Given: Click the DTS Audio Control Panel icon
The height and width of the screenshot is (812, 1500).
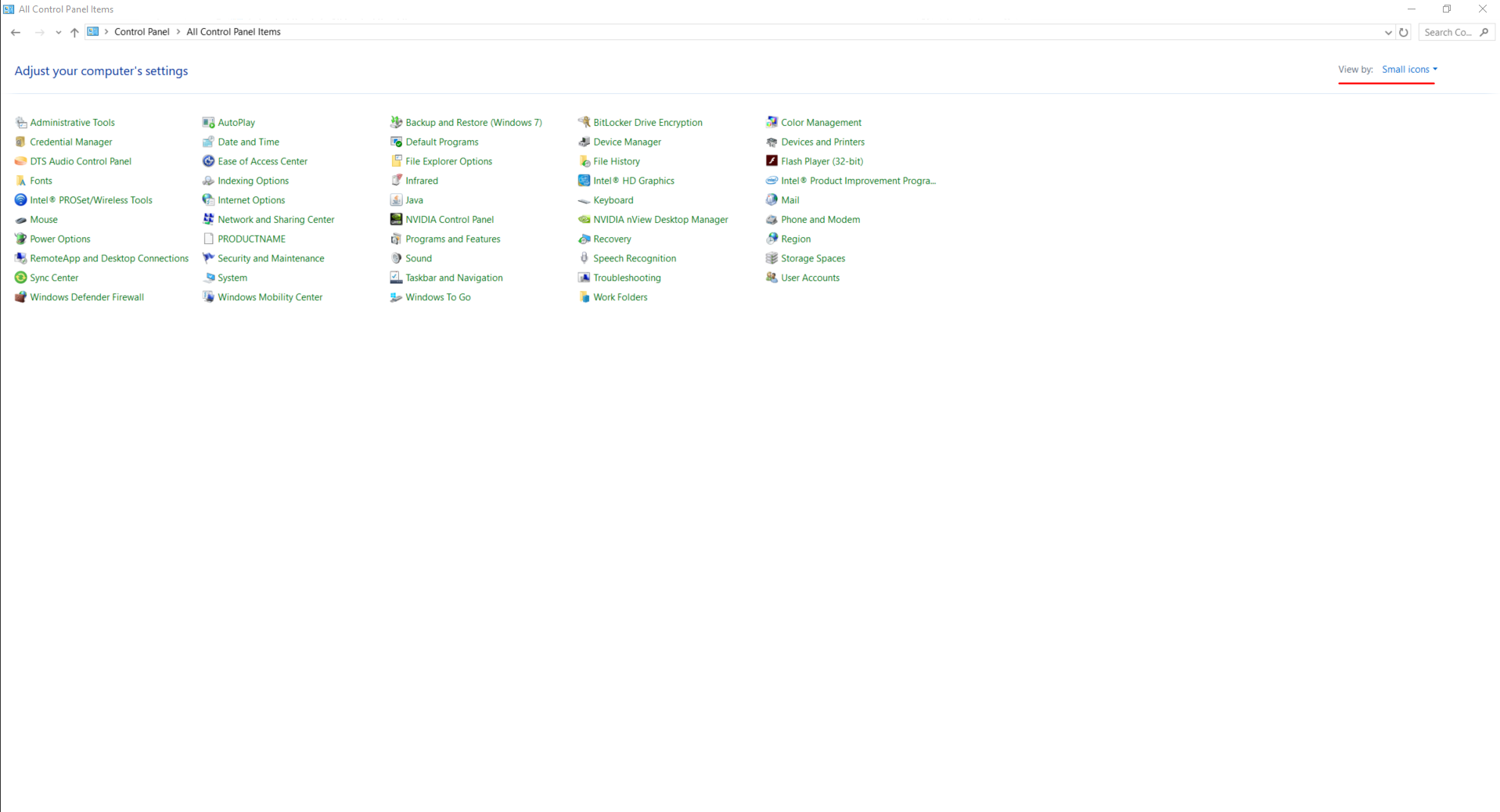Looking at the screenshot, I should point(21,162).
